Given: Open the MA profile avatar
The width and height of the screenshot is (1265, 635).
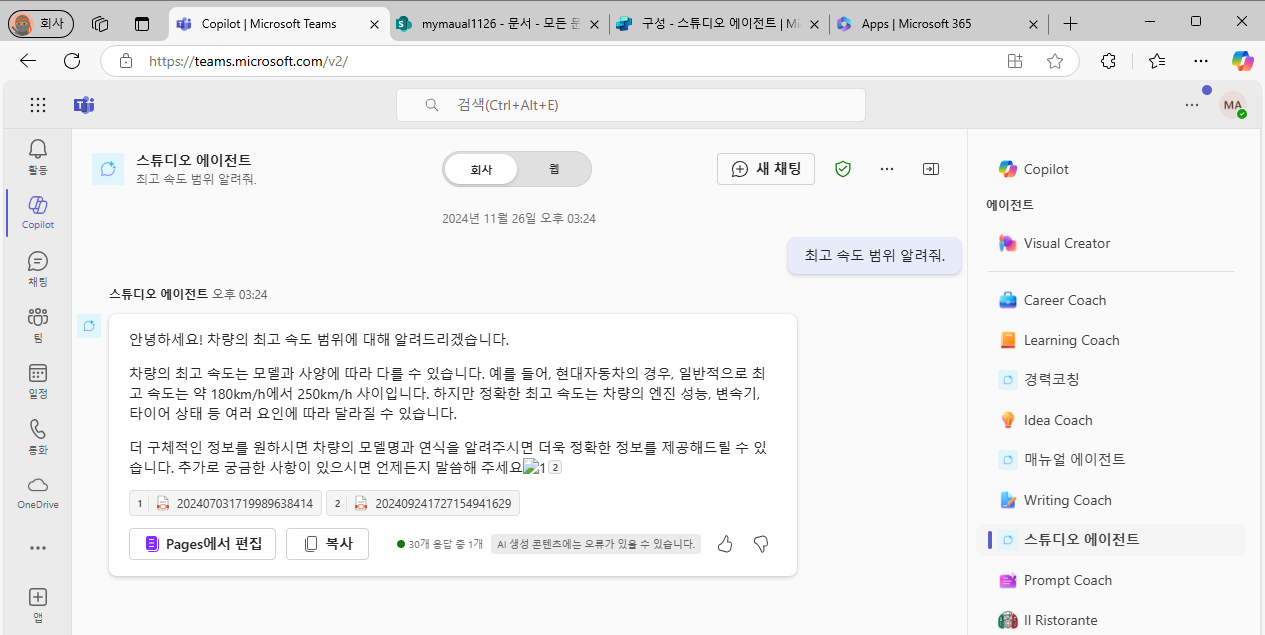Looking at the screenshot, I should (x=1233, y=105).
